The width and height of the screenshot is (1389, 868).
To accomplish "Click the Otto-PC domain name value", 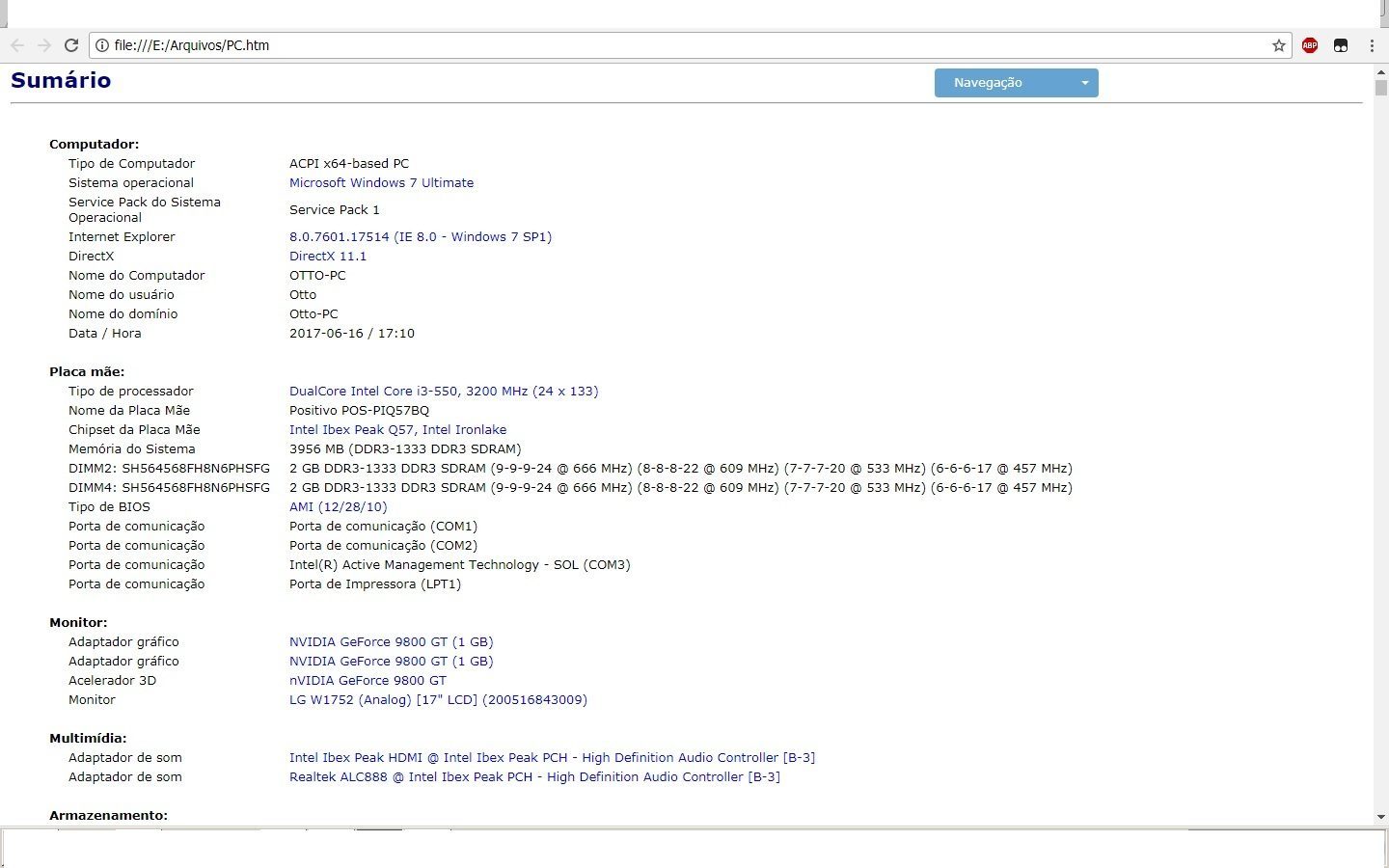I will 313,314.
